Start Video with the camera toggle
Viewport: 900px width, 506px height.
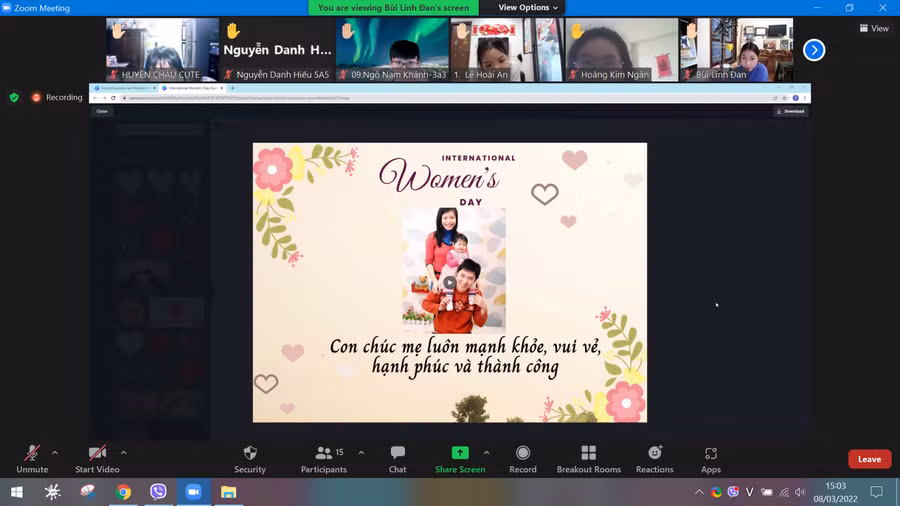tap(97, 454)
